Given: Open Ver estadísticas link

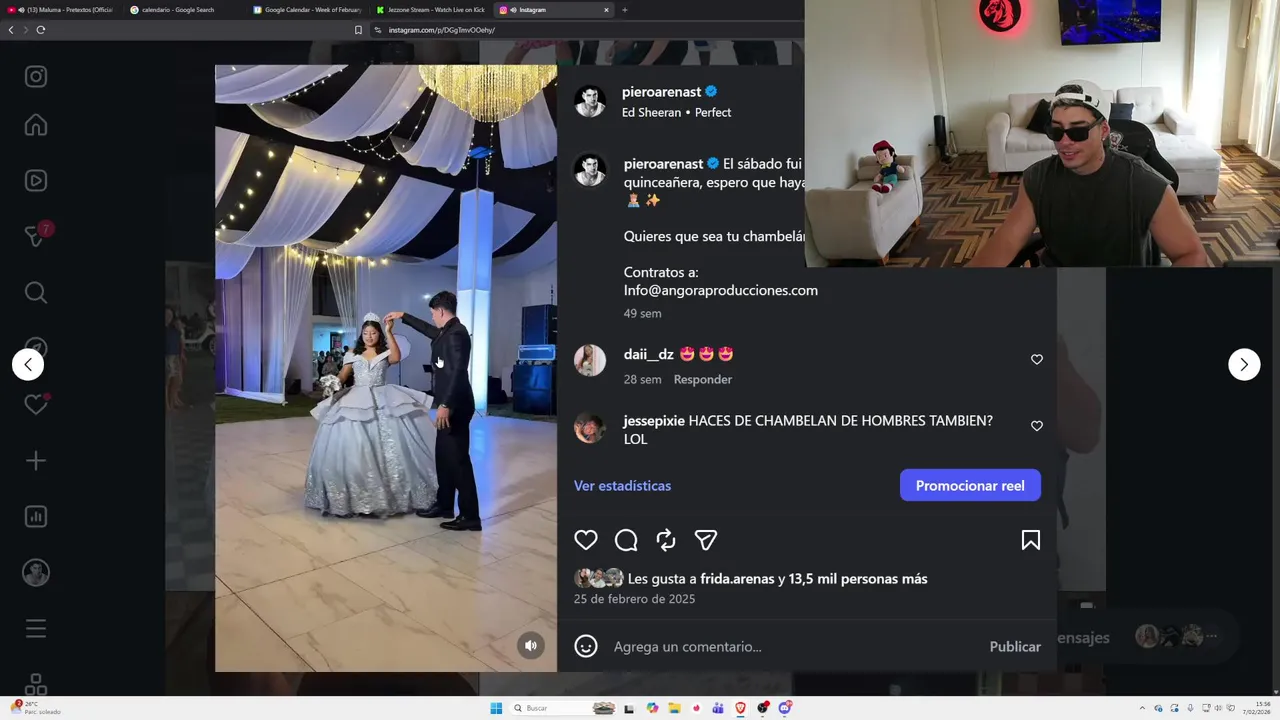Looking at the screenshot, I should (622, 485).
